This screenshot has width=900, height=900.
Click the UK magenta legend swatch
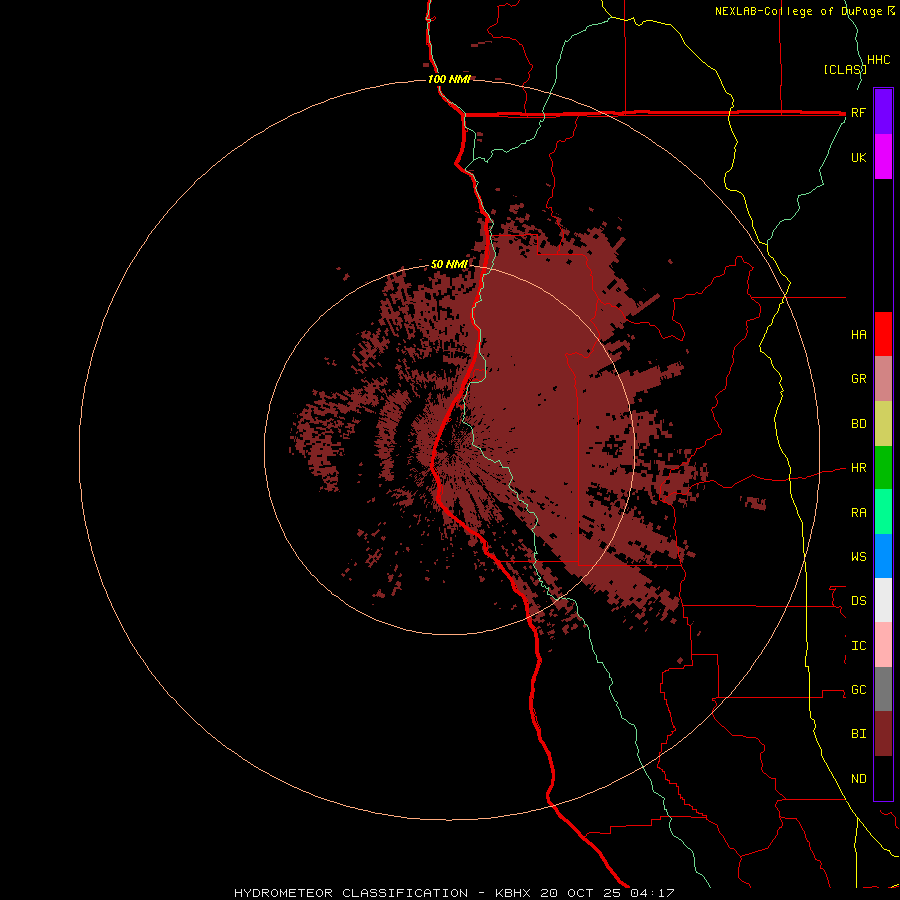click(x=883, y=157)
